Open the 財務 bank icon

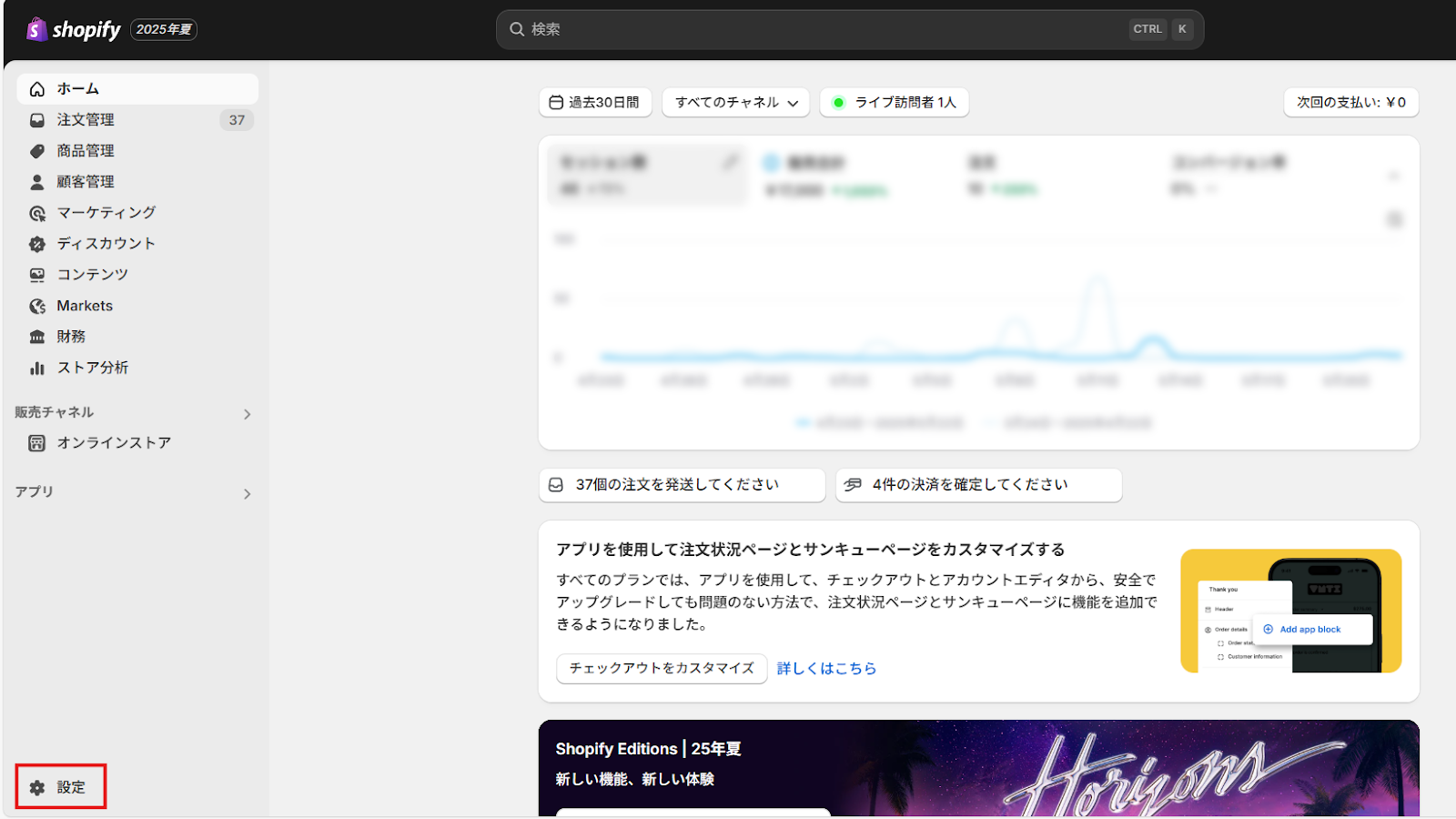pos(37,337)
